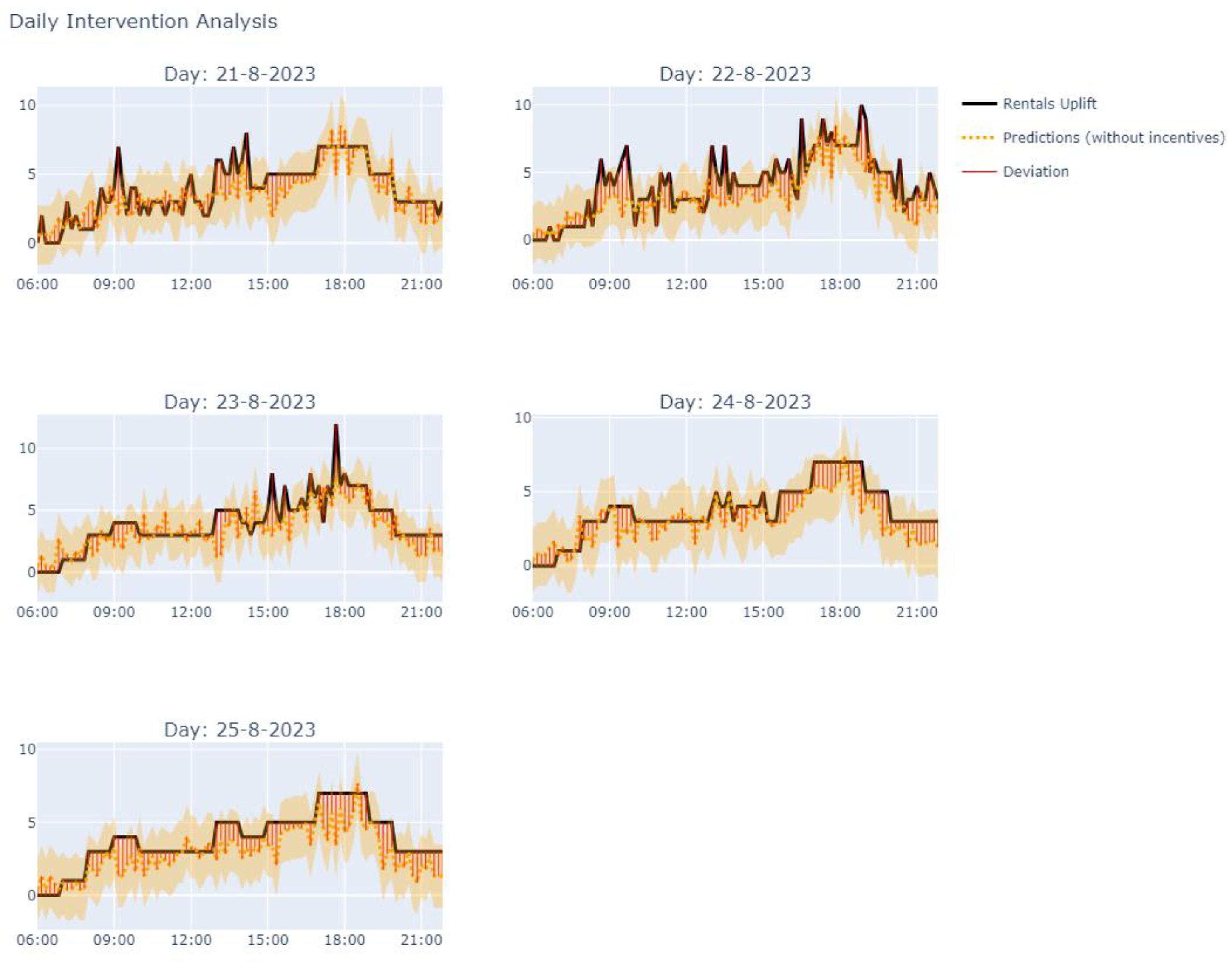
Task: Click the 12:00 tick label under 22-8-2023 chart
Action: click(686, 284)
